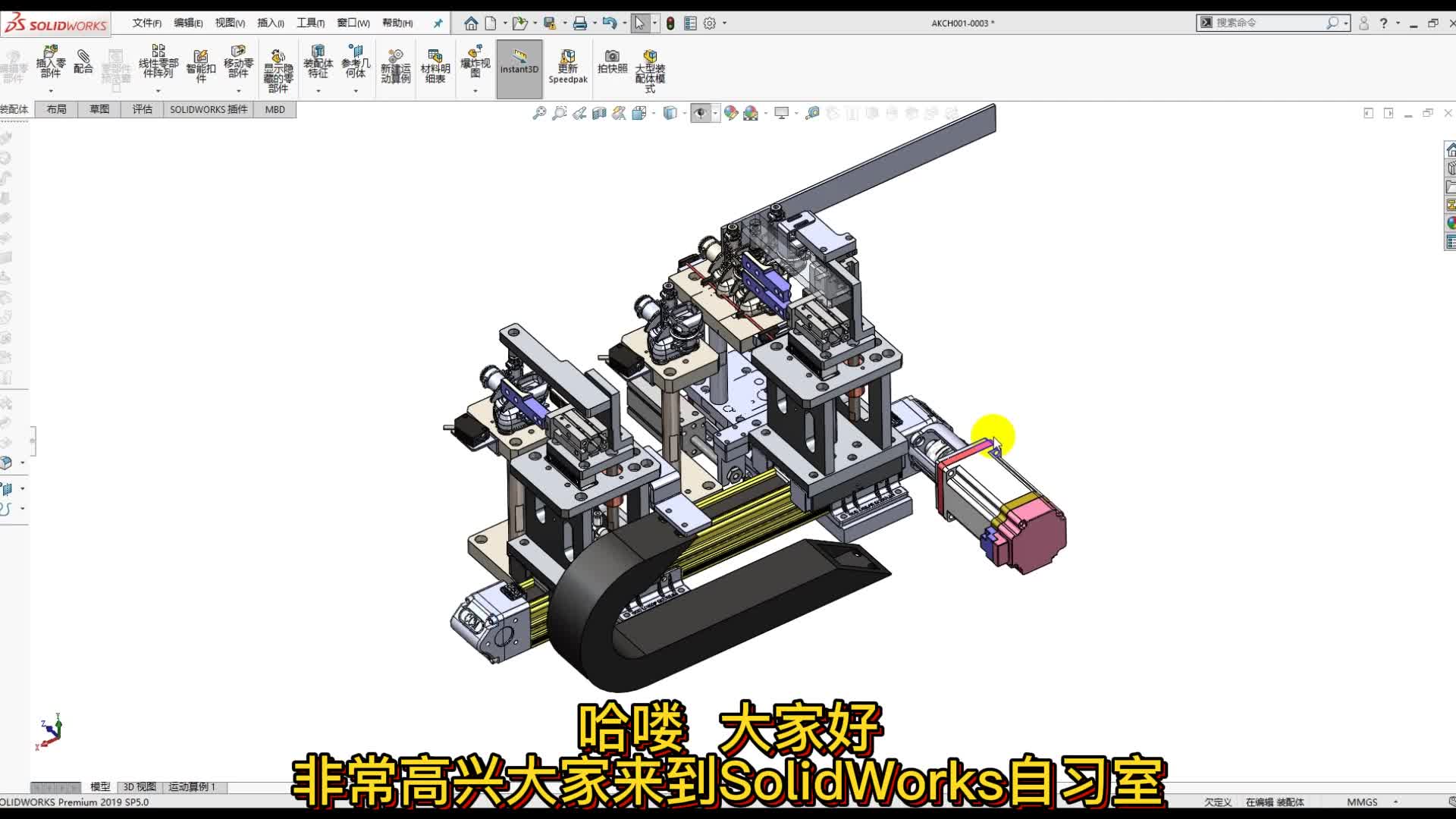Open the 工具(T) Tools menu

coord(311,24)
